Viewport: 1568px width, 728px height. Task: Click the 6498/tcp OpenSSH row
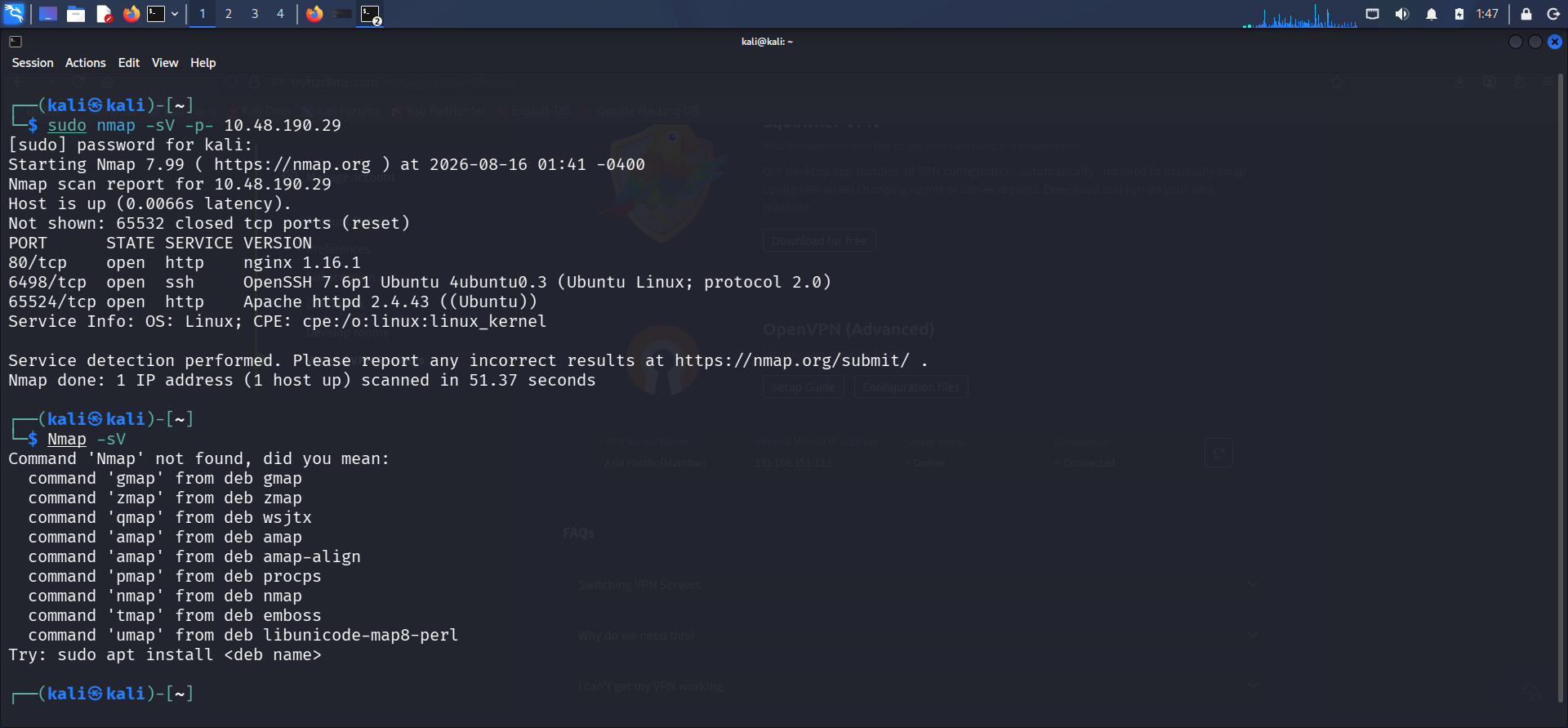point(420,282)
